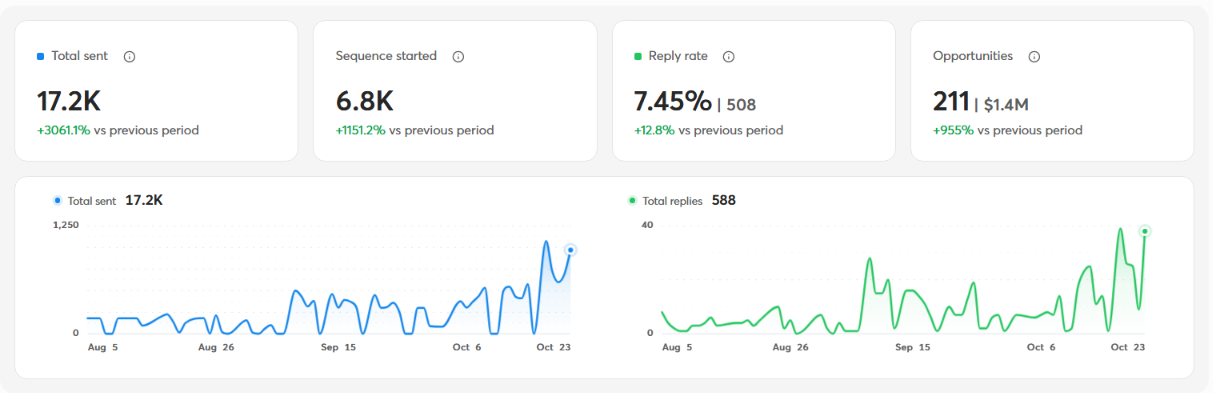Click the +1151.2% change text
1213x393 pixels.
[361, 130]
